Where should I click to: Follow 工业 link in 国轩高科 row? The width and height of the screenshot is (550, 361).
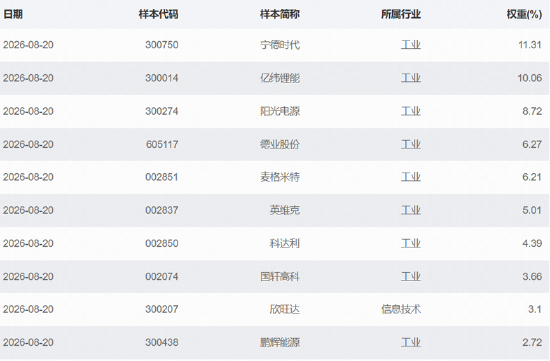pos(411,276)
